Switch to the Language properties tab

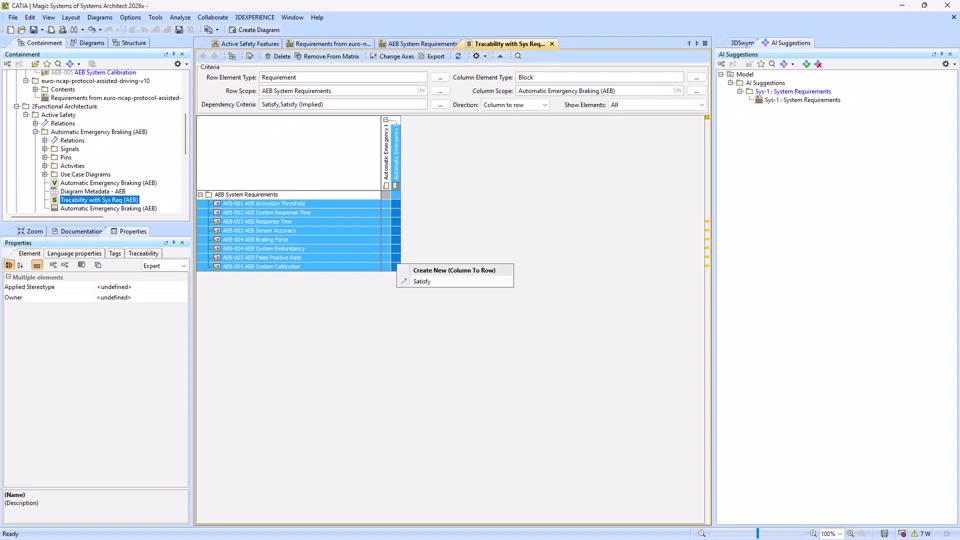(x=74, y=253)
